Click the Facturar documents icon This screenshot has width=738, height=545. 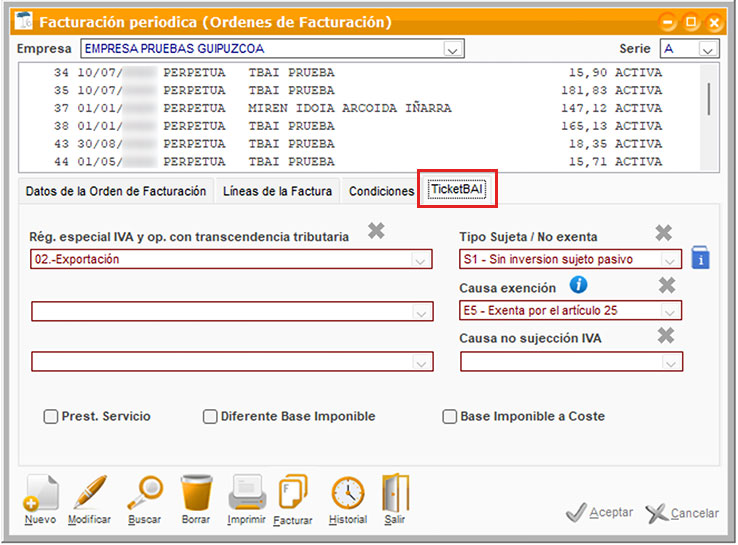292,494
